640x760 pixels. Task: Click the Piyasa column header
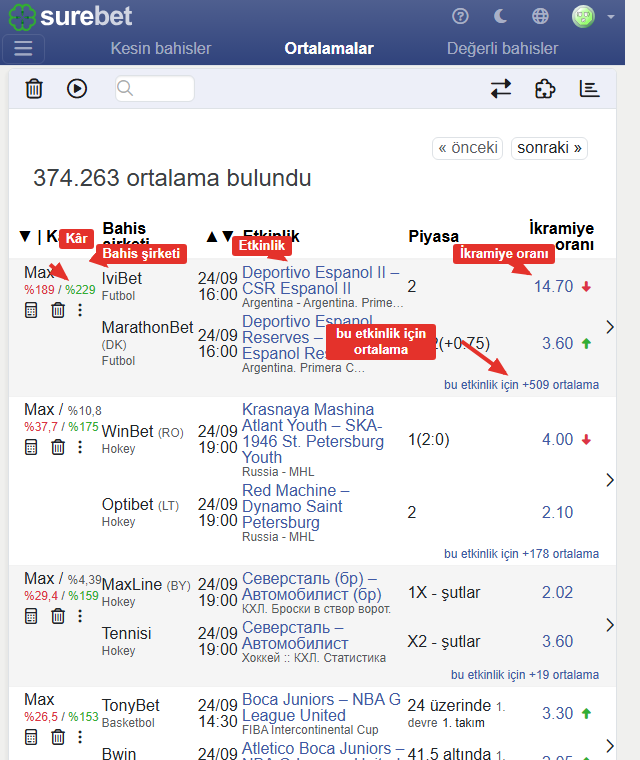(433, 236)
